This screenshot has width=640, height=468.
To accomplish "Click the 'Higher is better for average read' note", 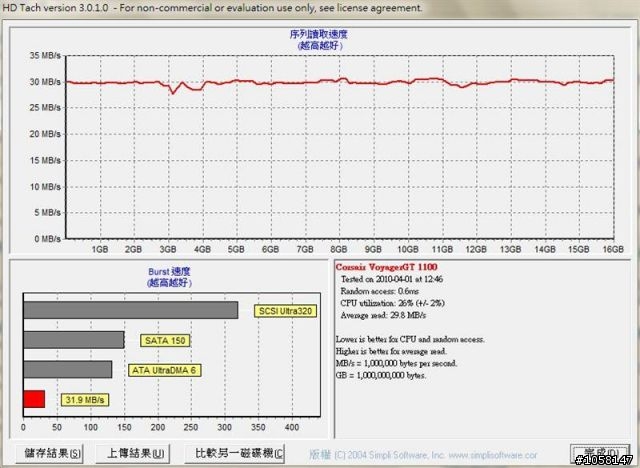I will pos(391,351).
